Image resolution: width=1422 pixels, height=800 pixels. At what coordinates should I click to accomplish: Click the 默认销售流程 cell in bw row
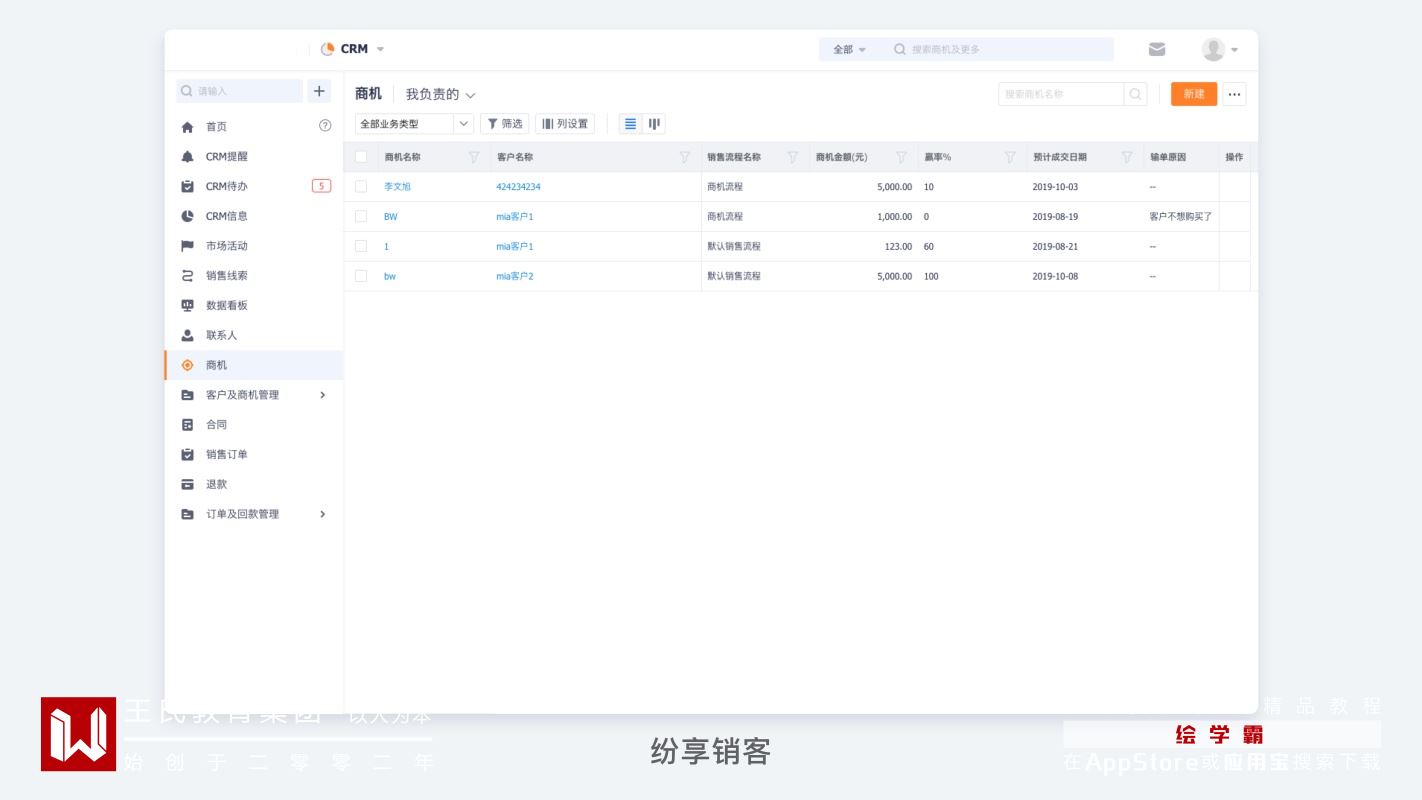click(734, 276)
